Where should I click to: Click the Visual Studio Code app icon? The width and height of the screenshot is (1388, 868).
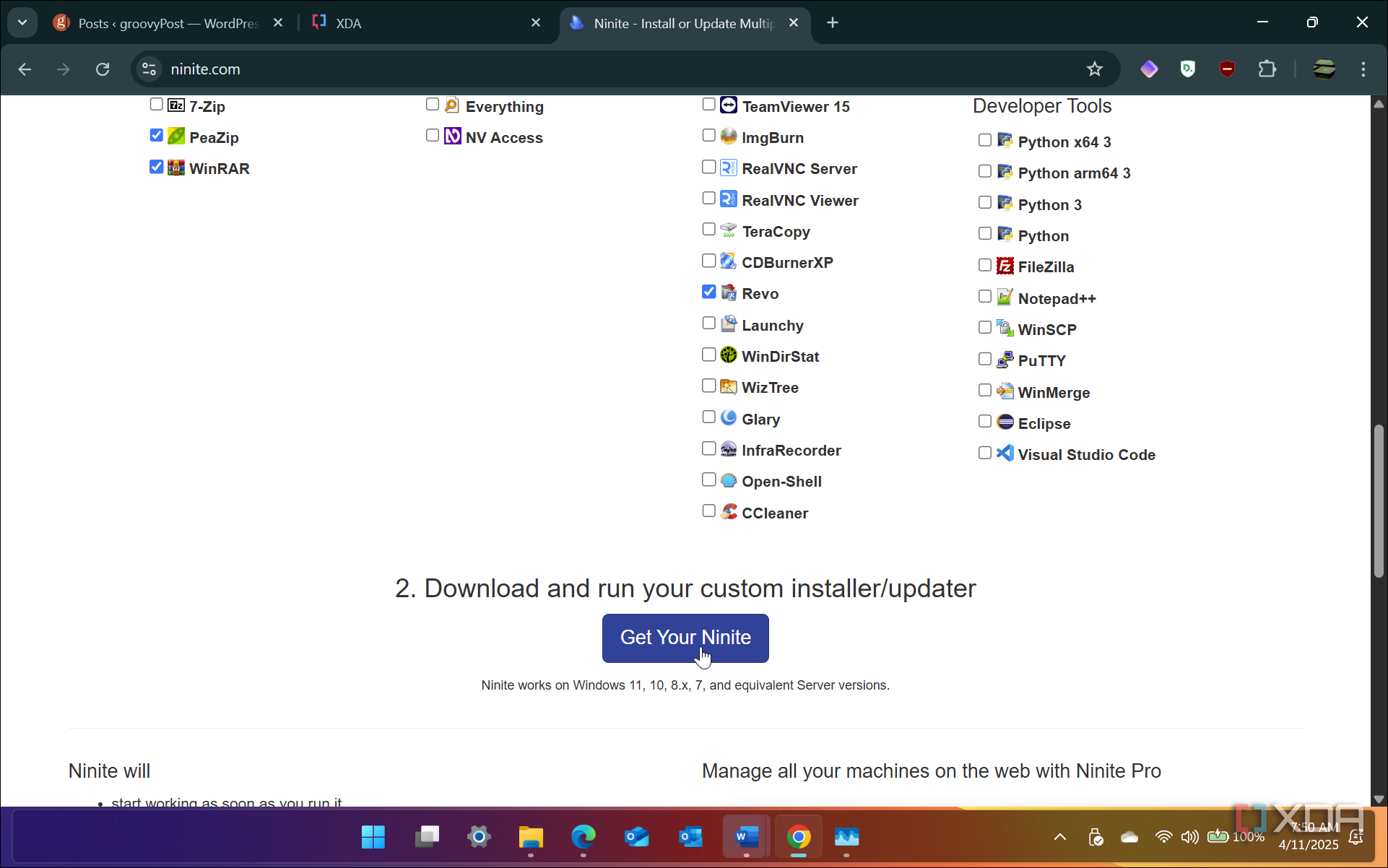coord(1005,453)
